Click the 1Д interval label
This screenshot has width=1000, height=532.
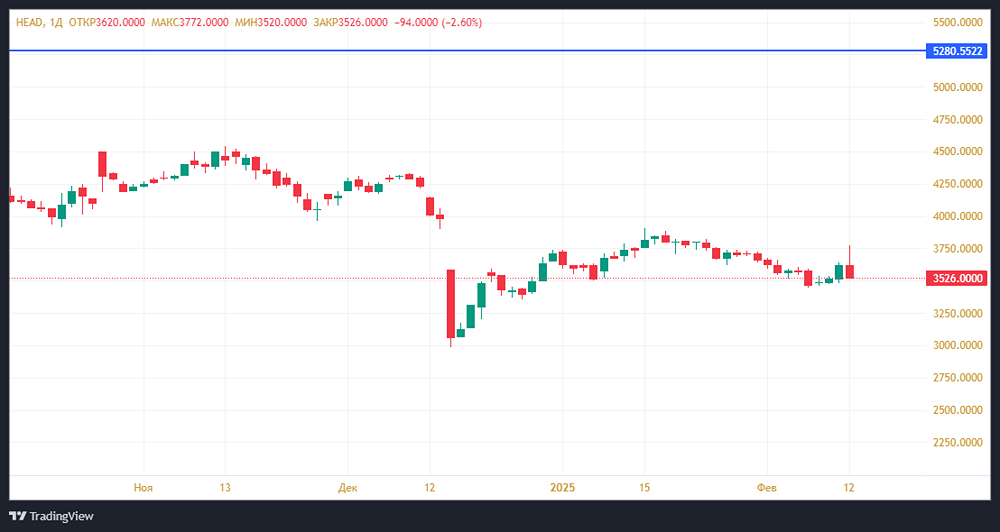point(55,22)
